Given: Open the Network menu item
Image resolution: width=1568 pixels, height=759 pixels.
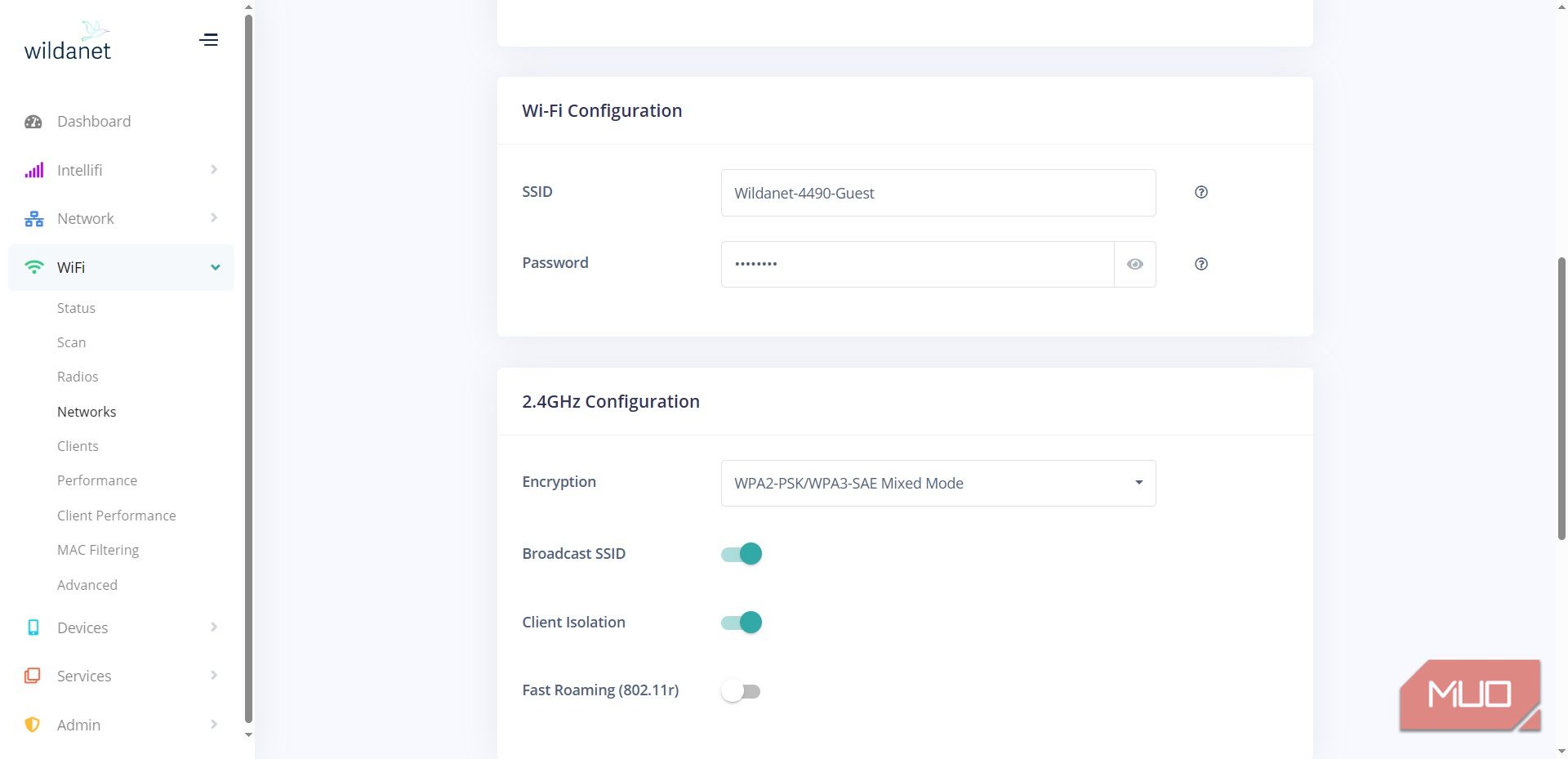Looking at the screenshot, I should click(x=121, y=218).
